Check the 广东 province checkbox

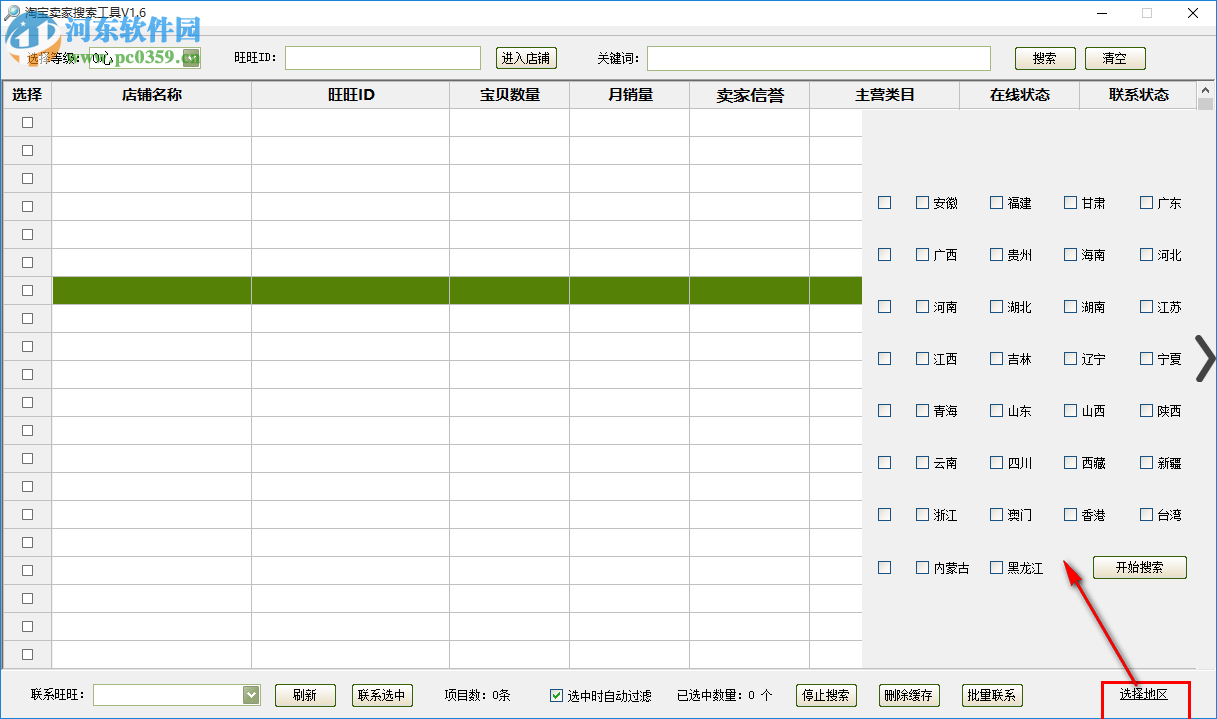[1145, 202]
